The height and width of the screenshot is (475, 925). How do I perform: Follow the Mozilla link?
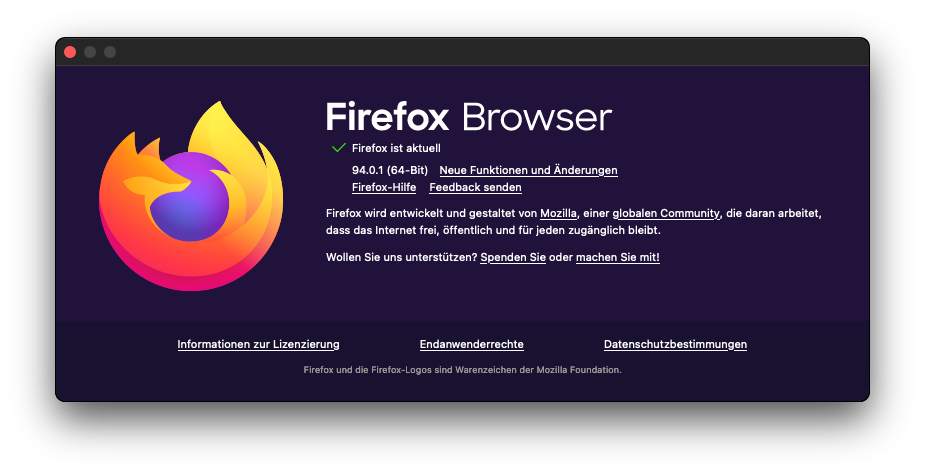[x=558, y=213]
